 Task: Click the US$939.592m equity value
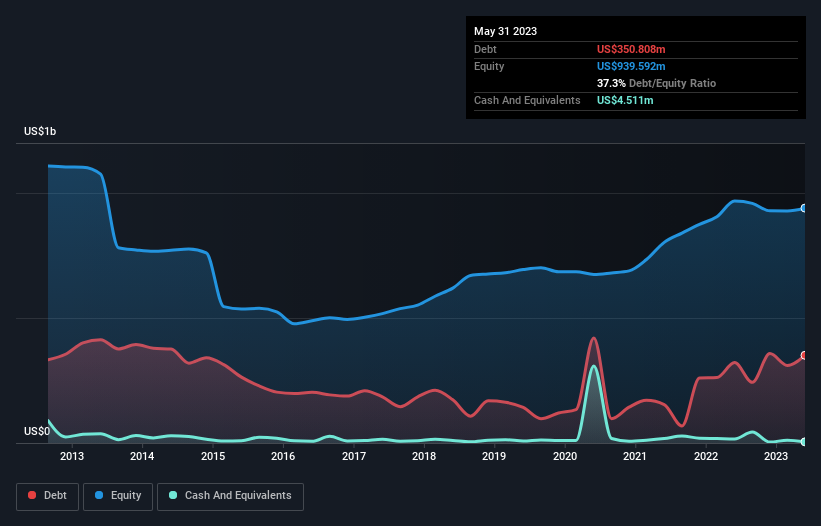[x=631, y=66]
